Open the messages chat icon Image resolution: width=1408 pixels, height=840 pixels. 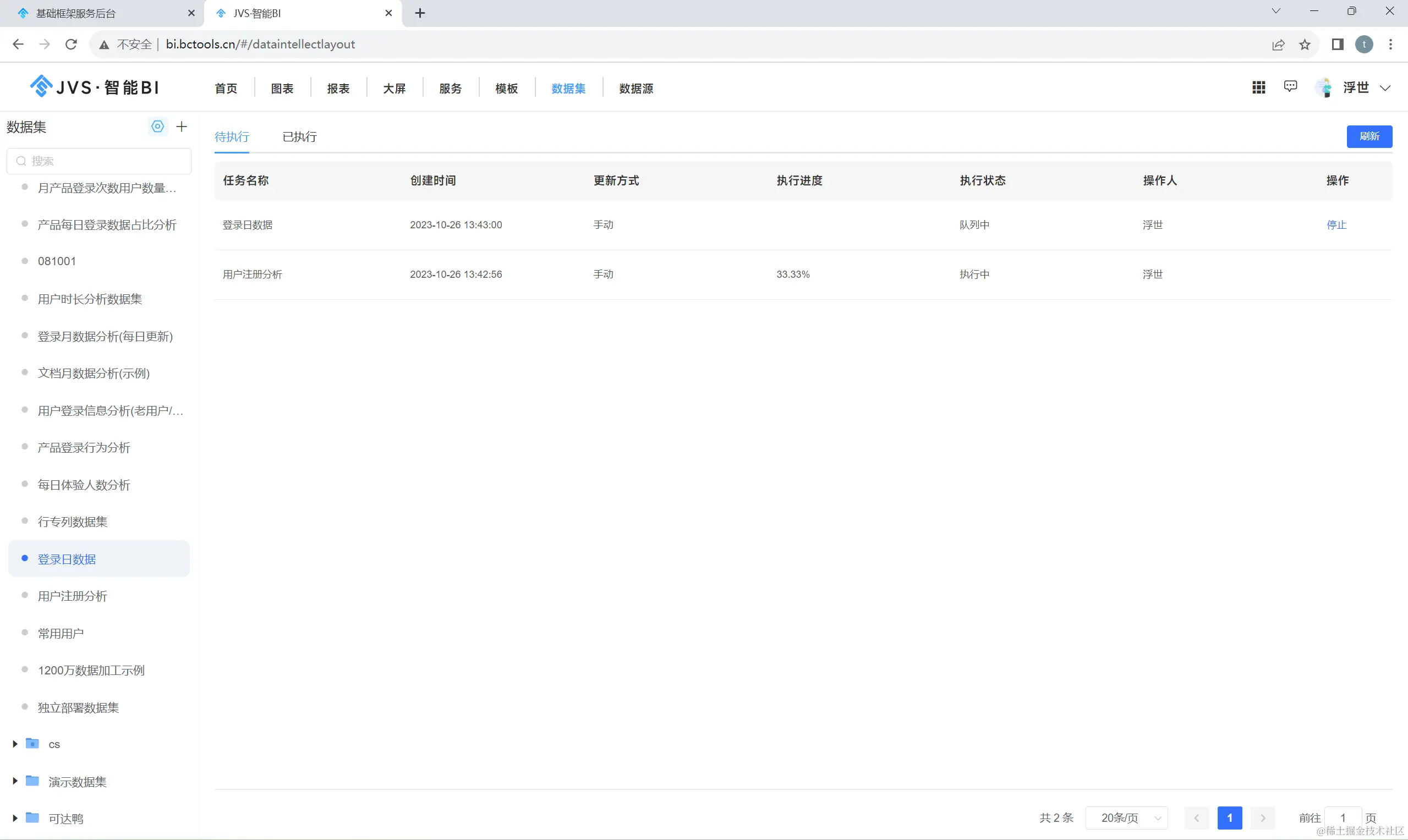1290,86
